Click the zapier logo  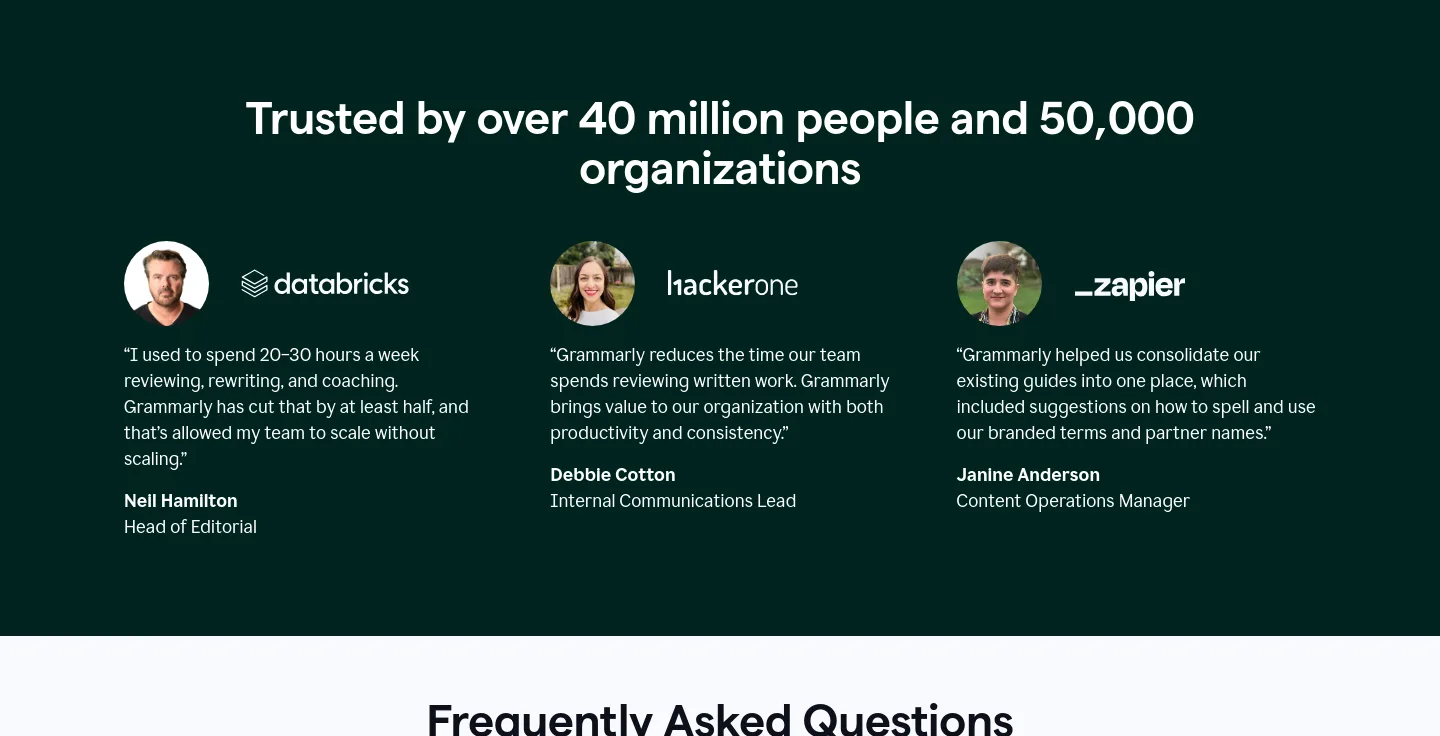point(1130,286)
